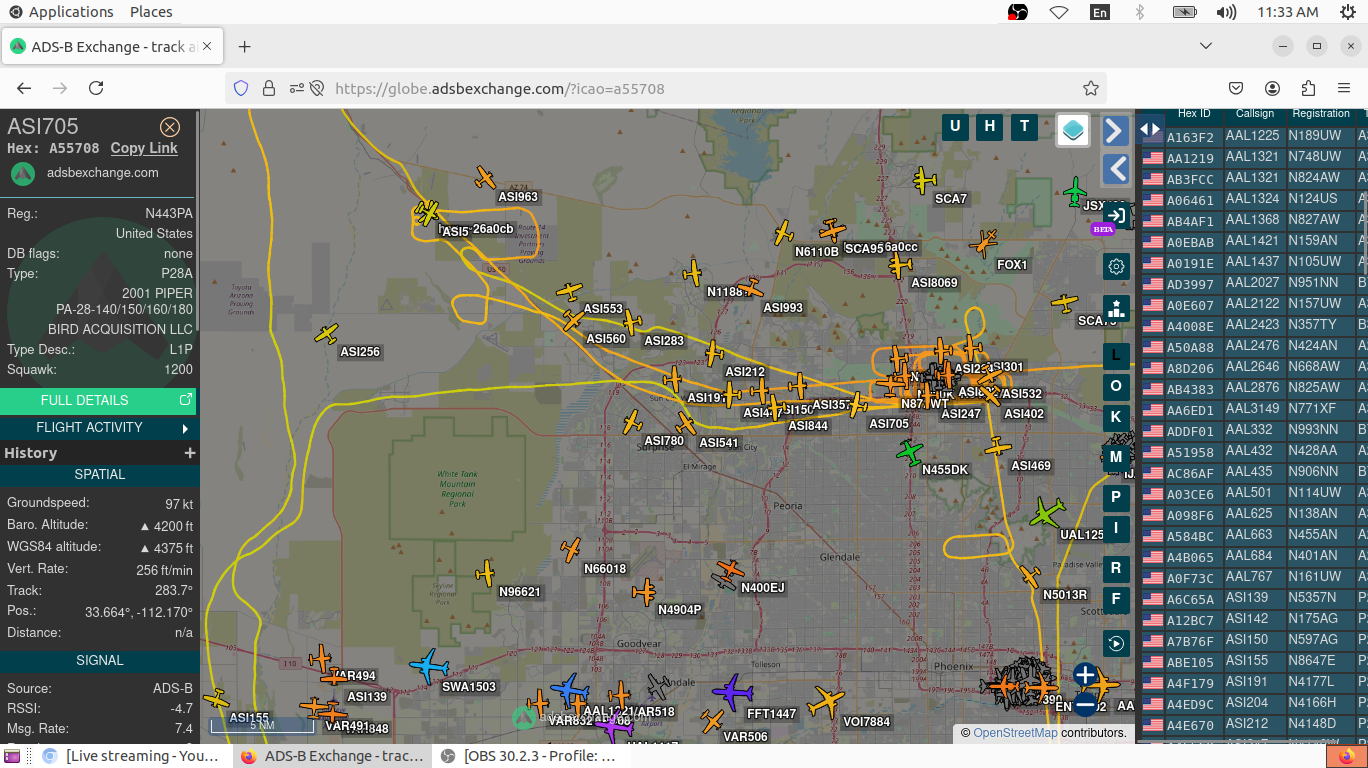The image size is (1368, 768).
Task: Toggle the P map option
Action: point(1116,497)
